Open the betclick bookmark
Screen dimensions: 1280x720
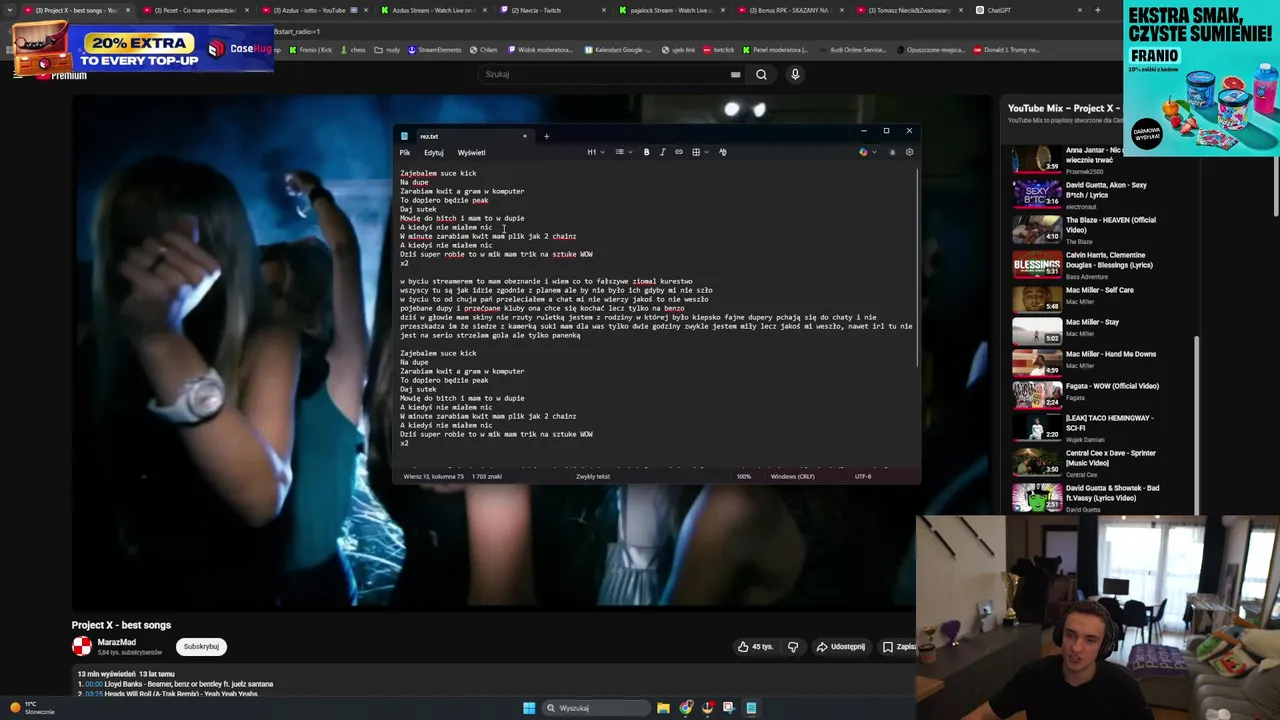click(718, 50)
